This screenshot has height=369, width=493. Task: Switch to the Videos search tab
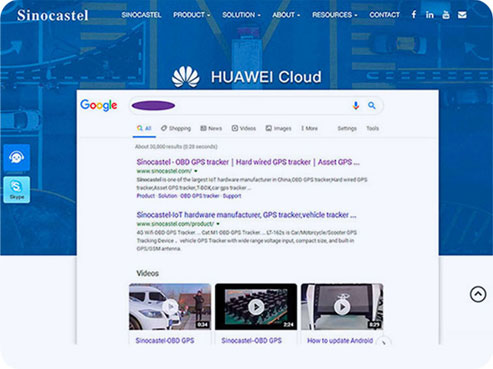(x=244, y=128)
